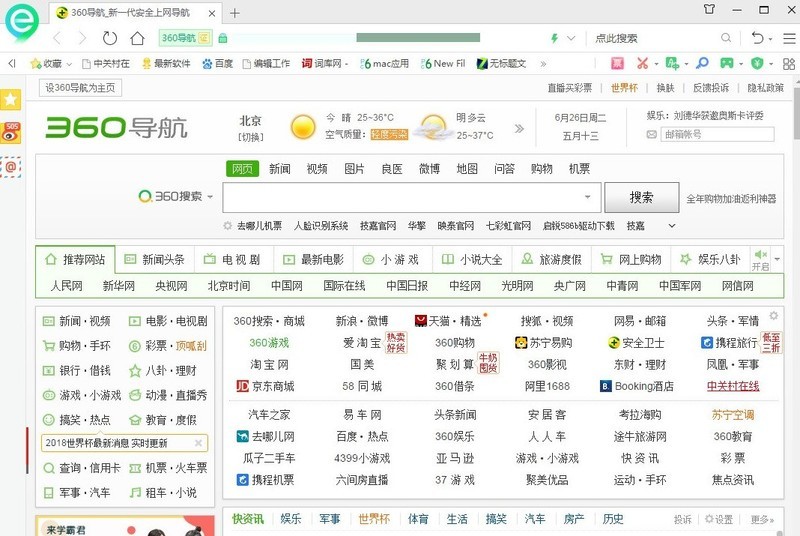Expand the 收藏 bookmarks dropdown

69,63
